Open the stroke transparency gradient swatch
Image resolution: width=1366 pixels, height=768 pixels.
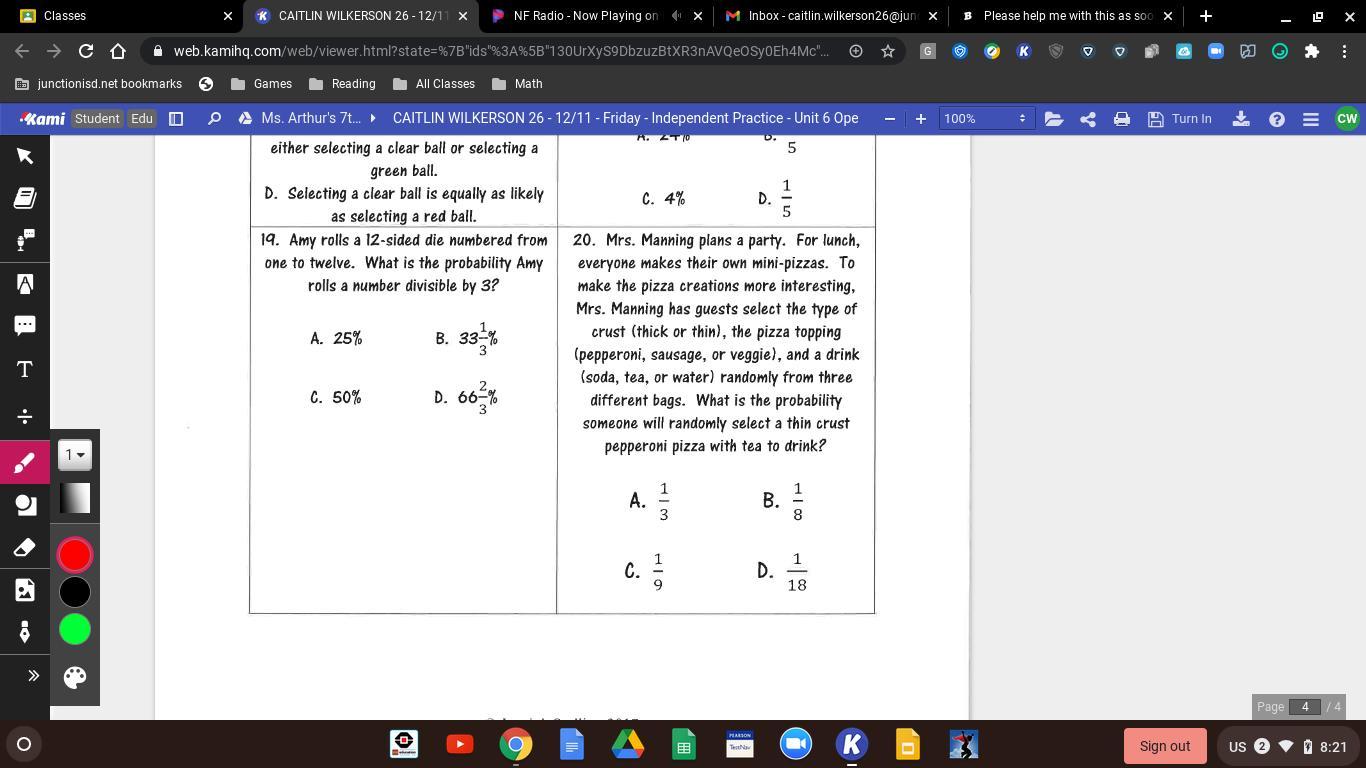click(x=75, y=498)
